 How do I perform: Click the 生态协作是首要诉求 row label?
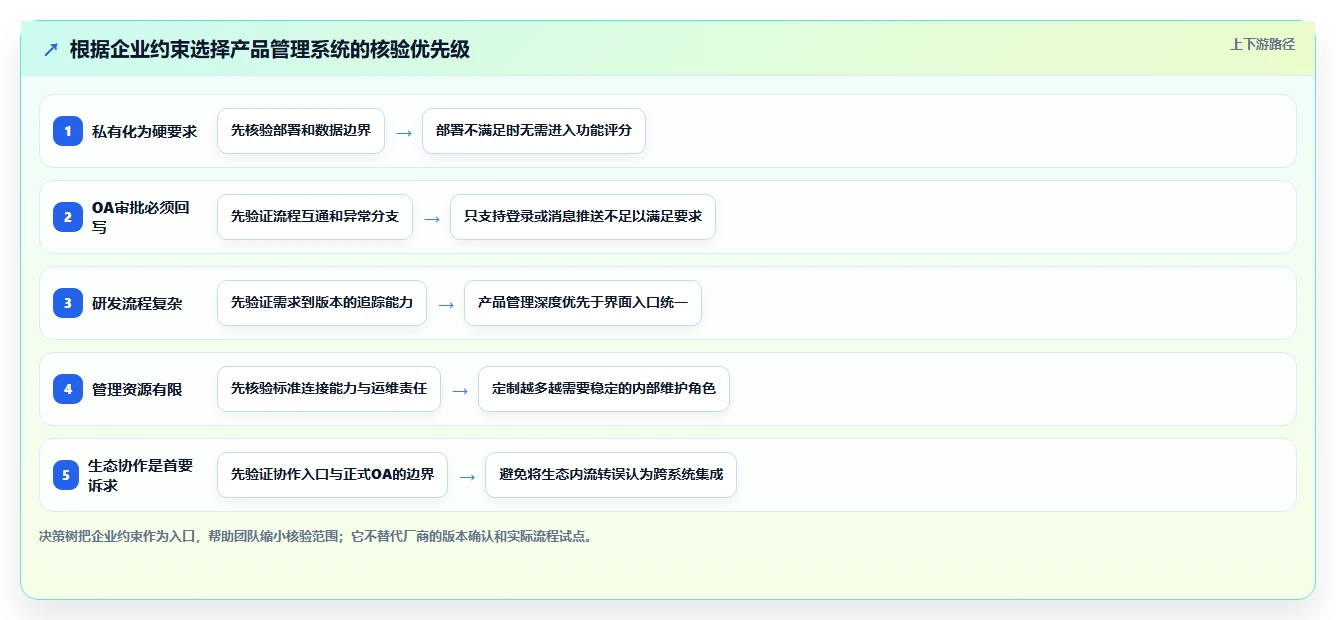coord(141,475)
